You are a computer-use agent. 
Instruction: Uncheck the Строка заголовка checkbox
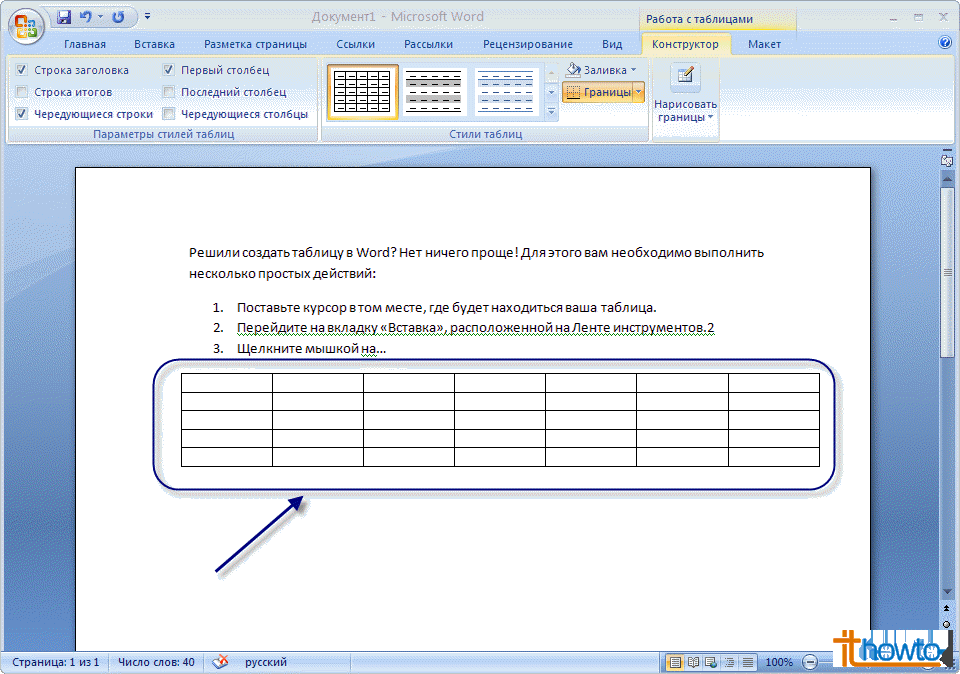click(22, 70)
